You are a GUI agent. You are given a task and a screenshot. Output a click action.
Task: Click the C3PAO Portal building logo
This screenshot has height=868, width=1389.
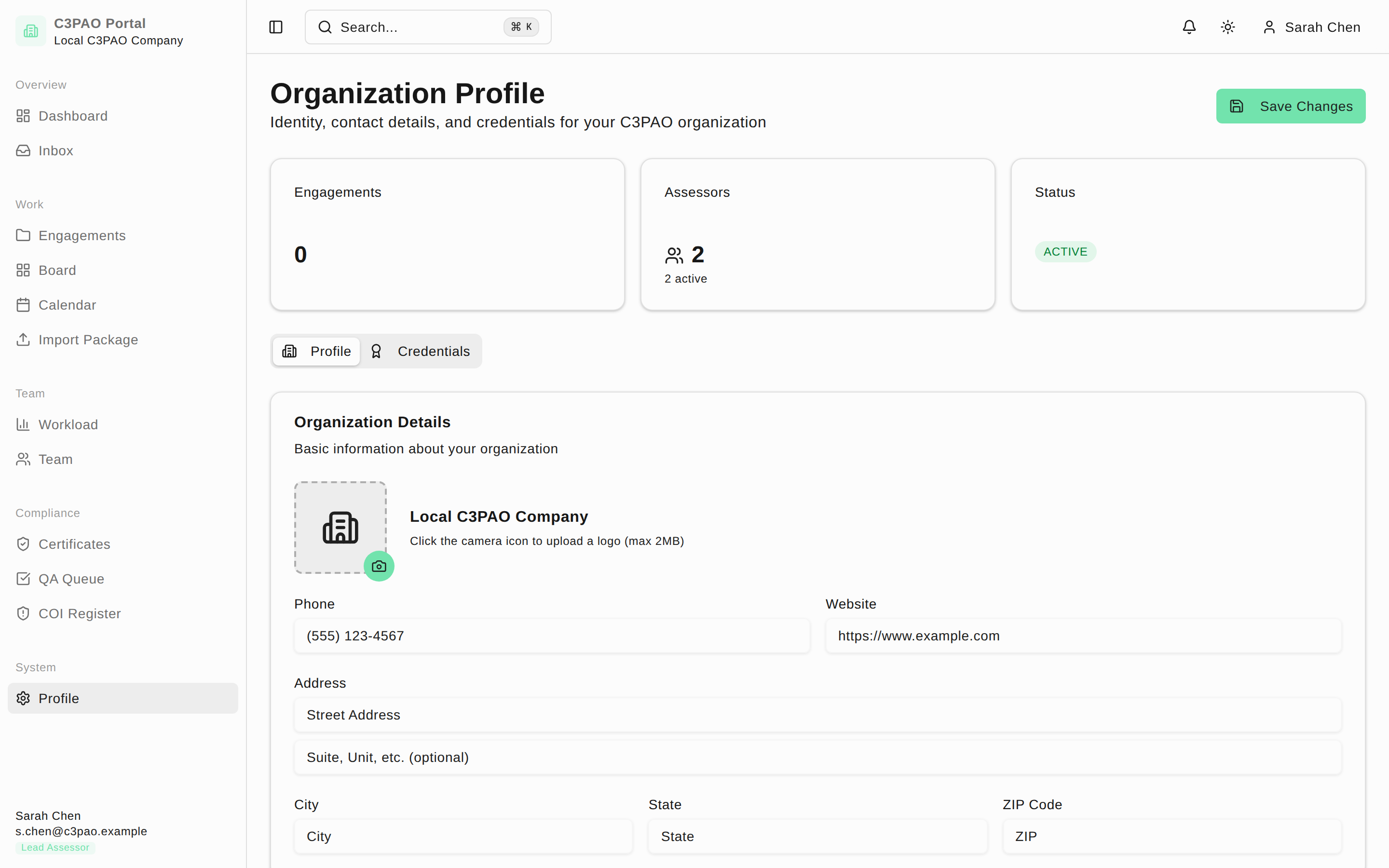(x=31, y=31)
